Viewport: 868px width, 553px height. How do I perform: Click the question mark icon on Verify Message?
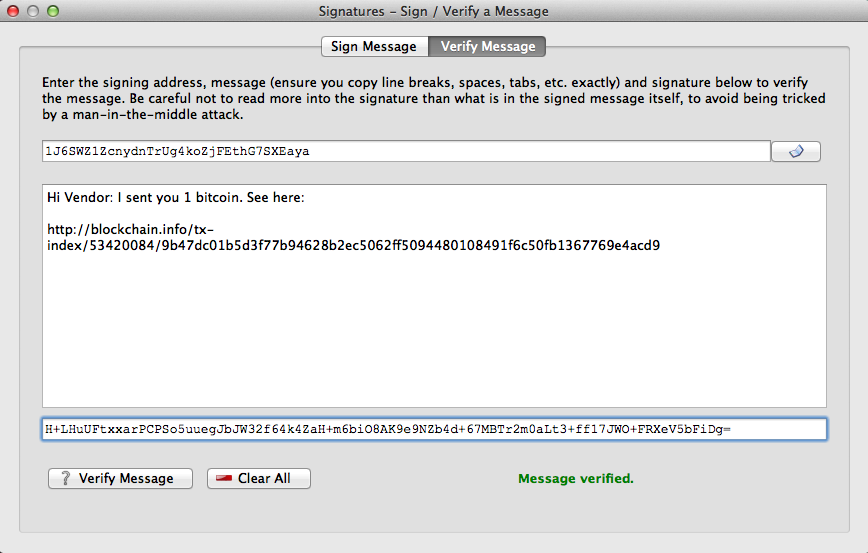point(66,478)
